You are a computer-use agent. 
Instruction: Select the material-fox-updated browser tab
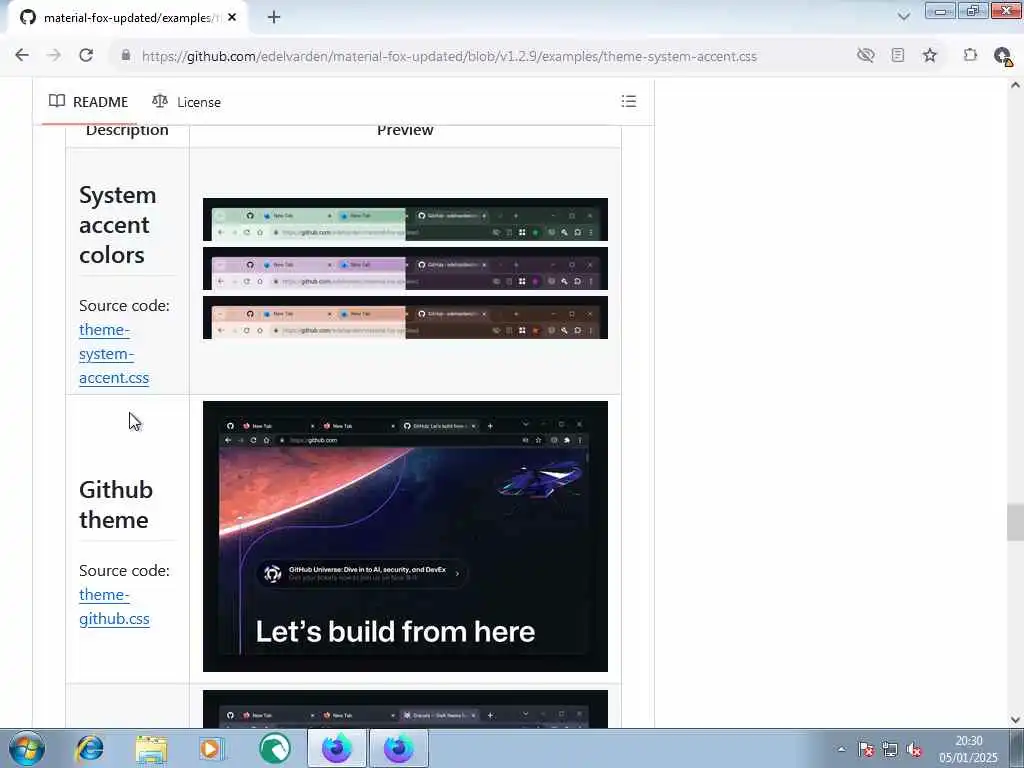[x=128, y=18]
